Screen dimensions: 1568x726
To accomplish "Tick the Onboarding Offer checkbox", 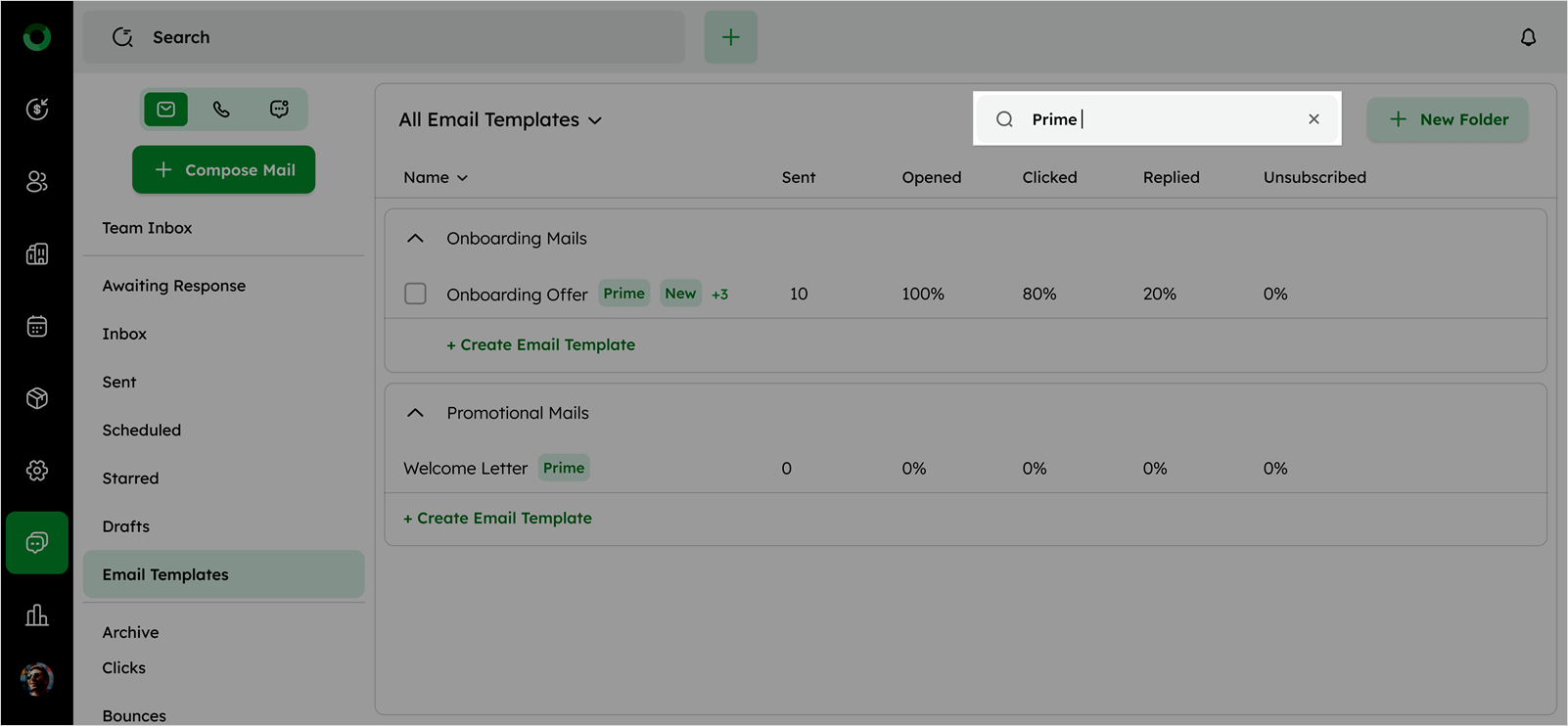I will point(415,294).
